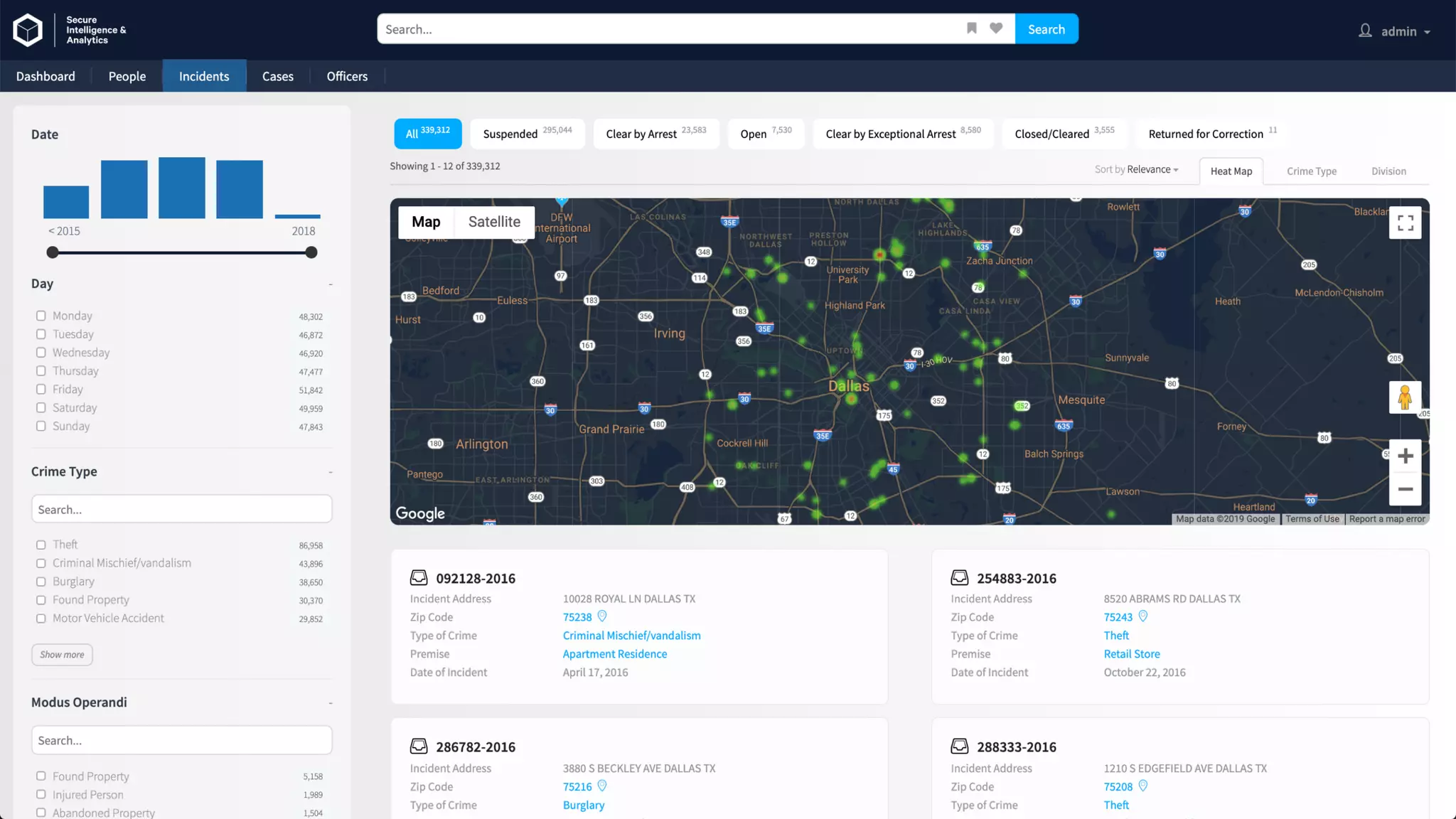This screenshot has height=819, width=1456.
Task: Switch to the Crime Type tab
Action: pyautogui.click(x=1311, y=171)
